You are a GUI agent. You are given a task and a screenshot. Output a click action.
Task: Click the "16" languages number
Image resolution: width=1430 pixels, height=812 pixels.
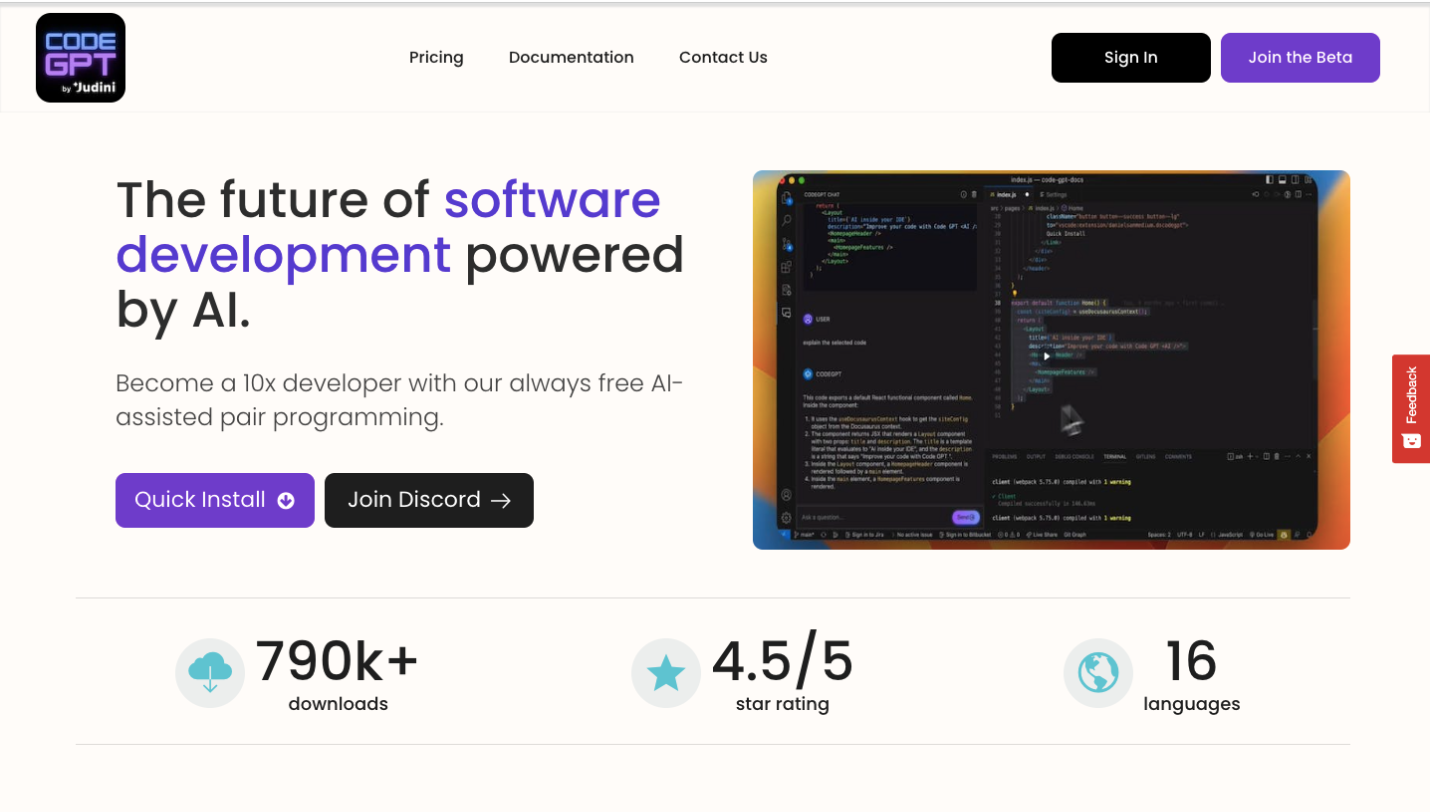[1191, 661]
